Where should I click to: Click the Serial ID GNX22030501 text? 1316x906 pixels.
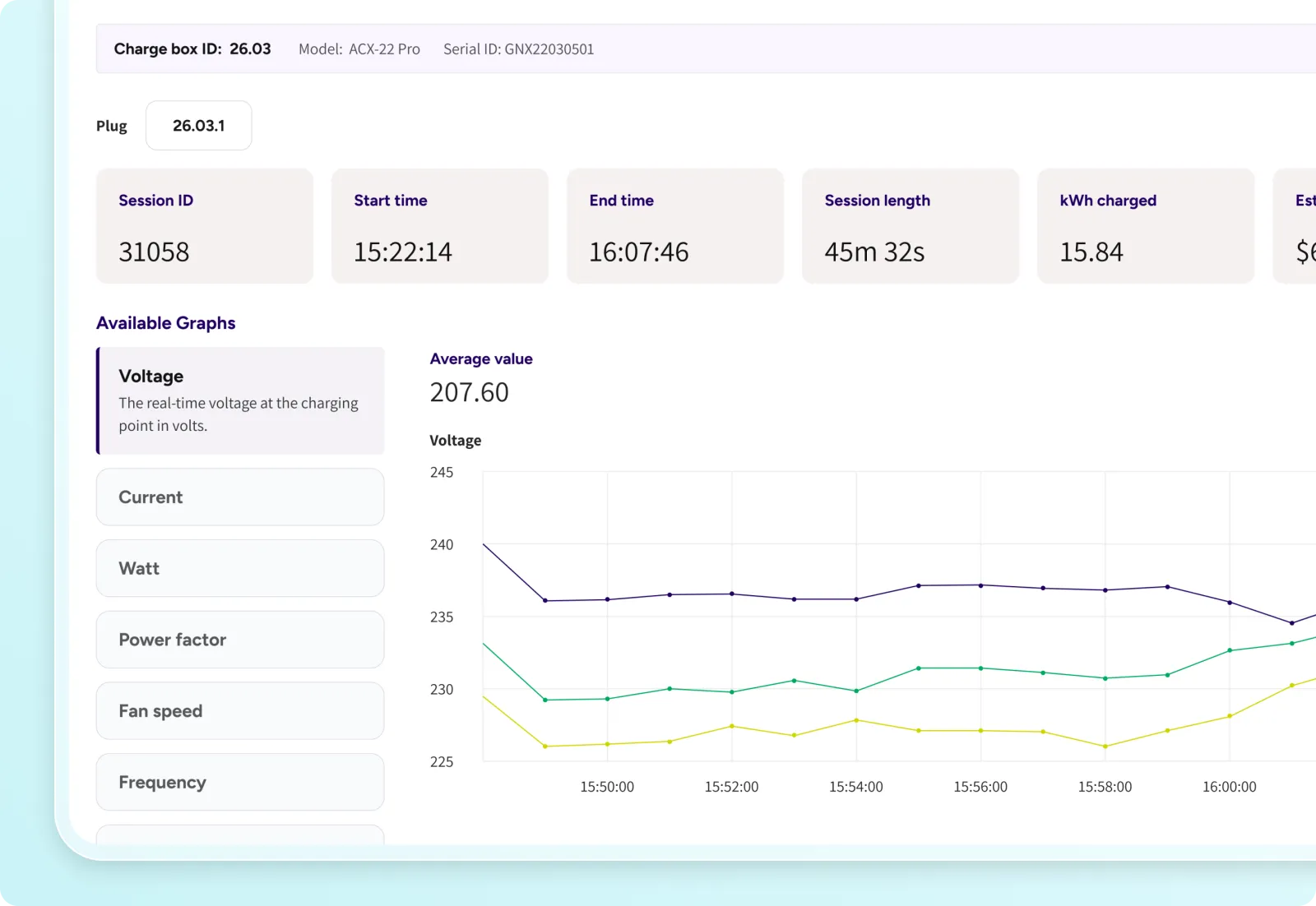[x=518, y=49]
